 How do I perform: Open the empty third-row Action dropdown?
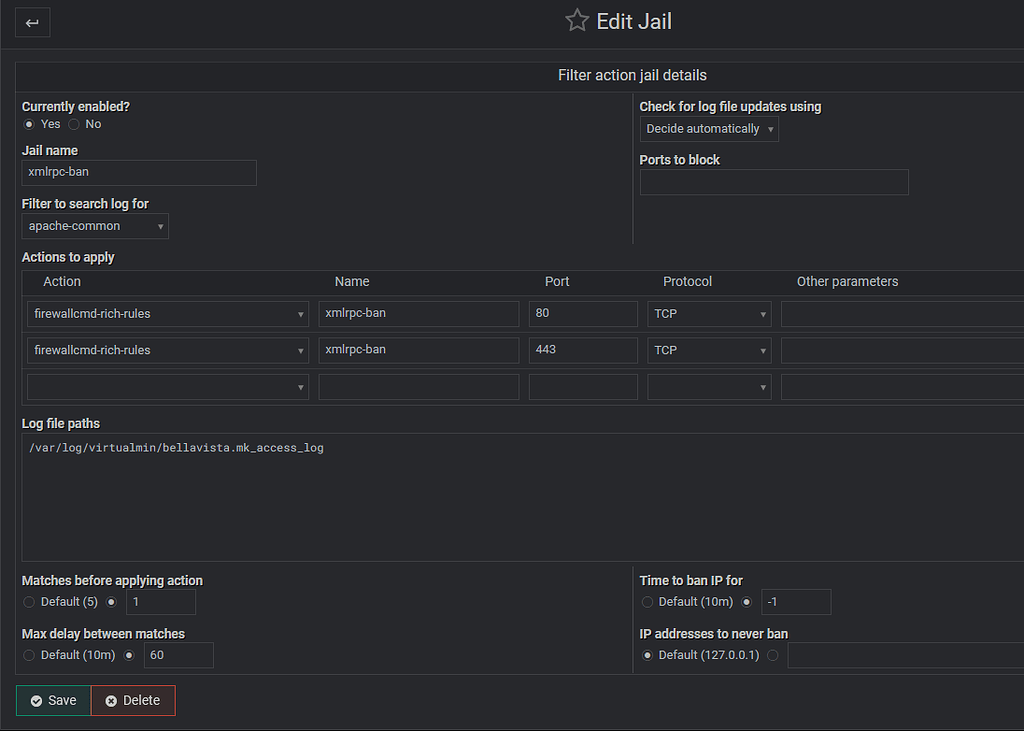coord(168,387)
